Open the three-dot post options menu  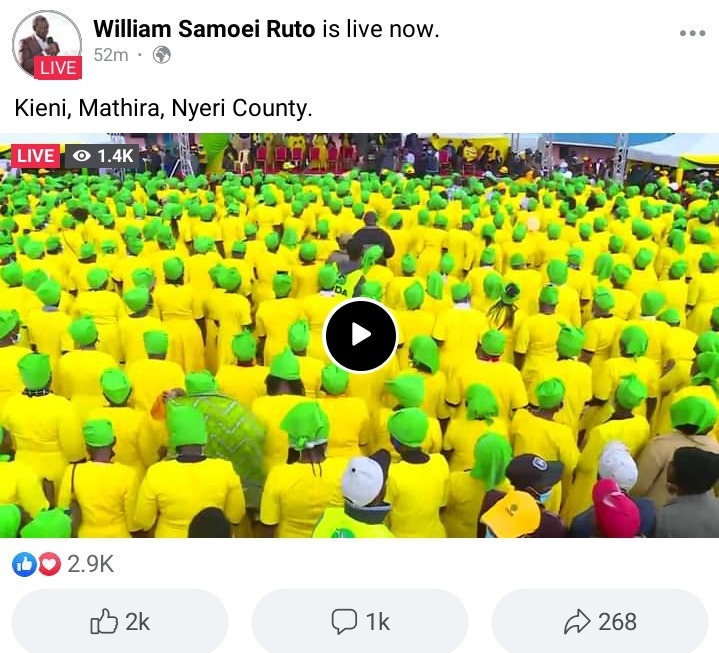point(692,33)
